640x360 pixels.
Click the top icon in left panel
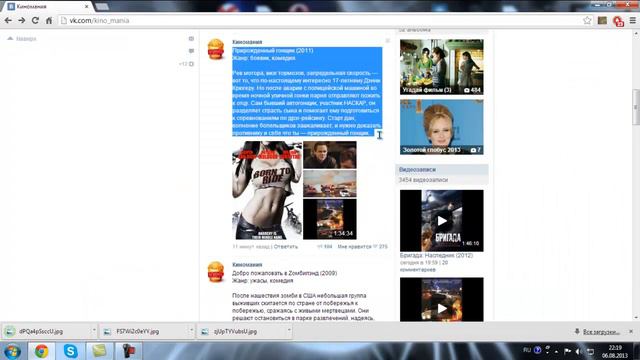click(x=191, y=38)
